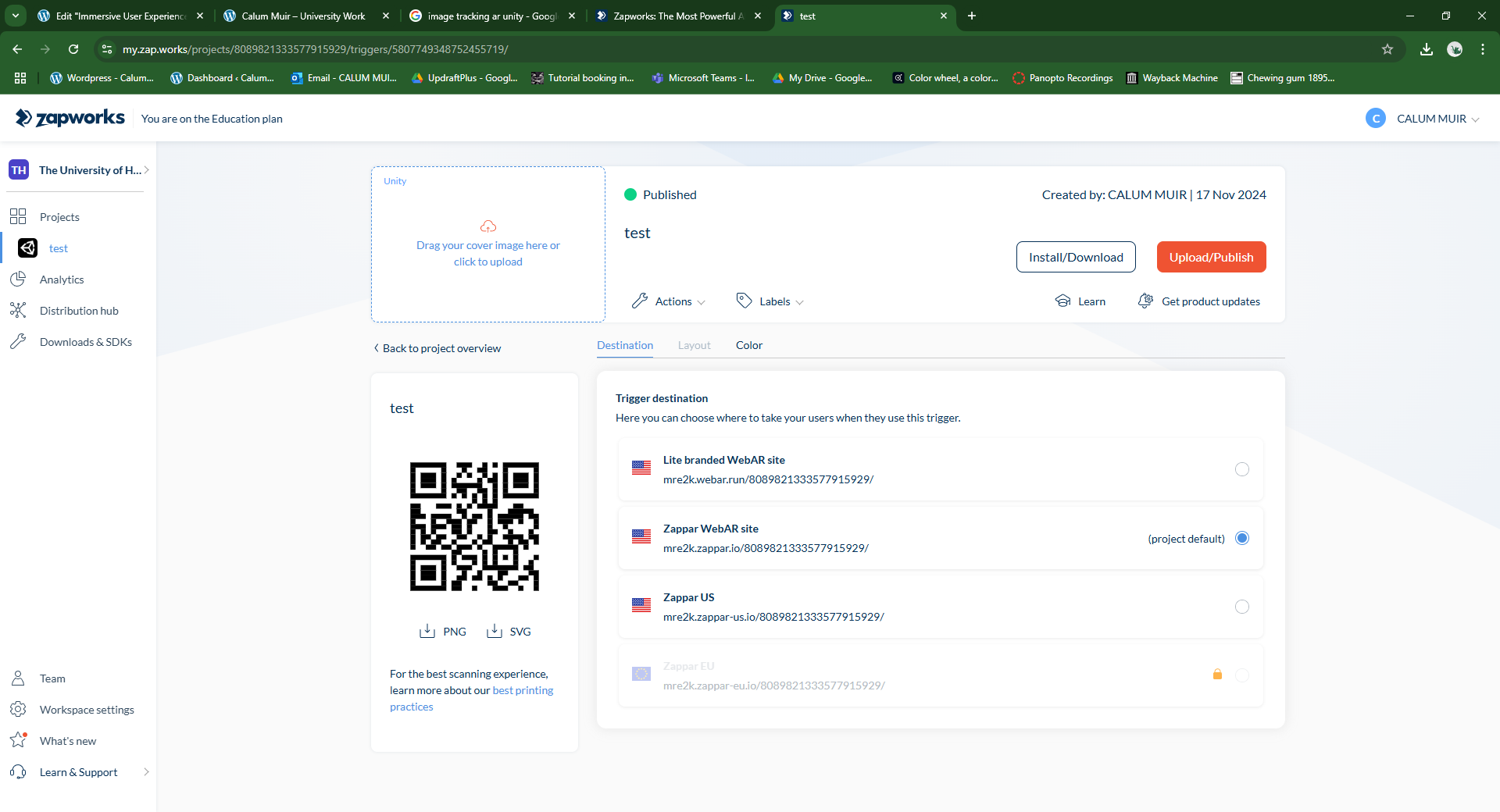Viewport: 1500px width, 812px height.
Task: Select Lite branded WebAR site radio button
Action: [x=1241, y=469]
